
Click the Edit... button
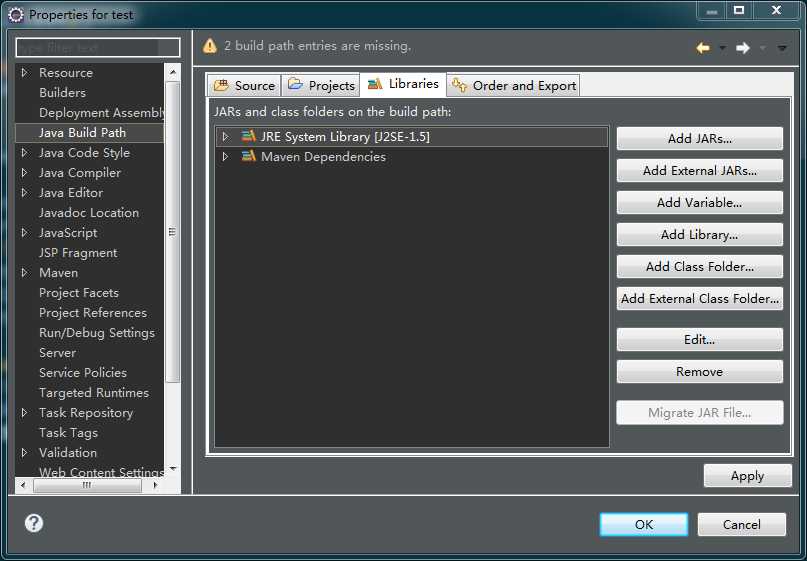(x=699, y=339)
